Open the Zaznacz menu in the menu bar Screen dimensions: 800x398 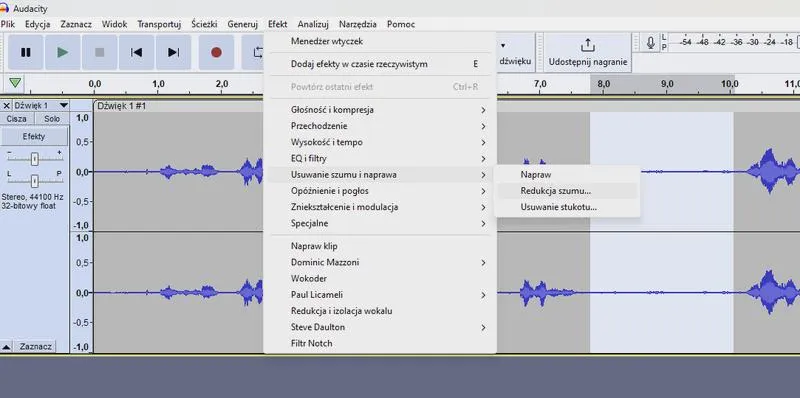pos(76,24)
